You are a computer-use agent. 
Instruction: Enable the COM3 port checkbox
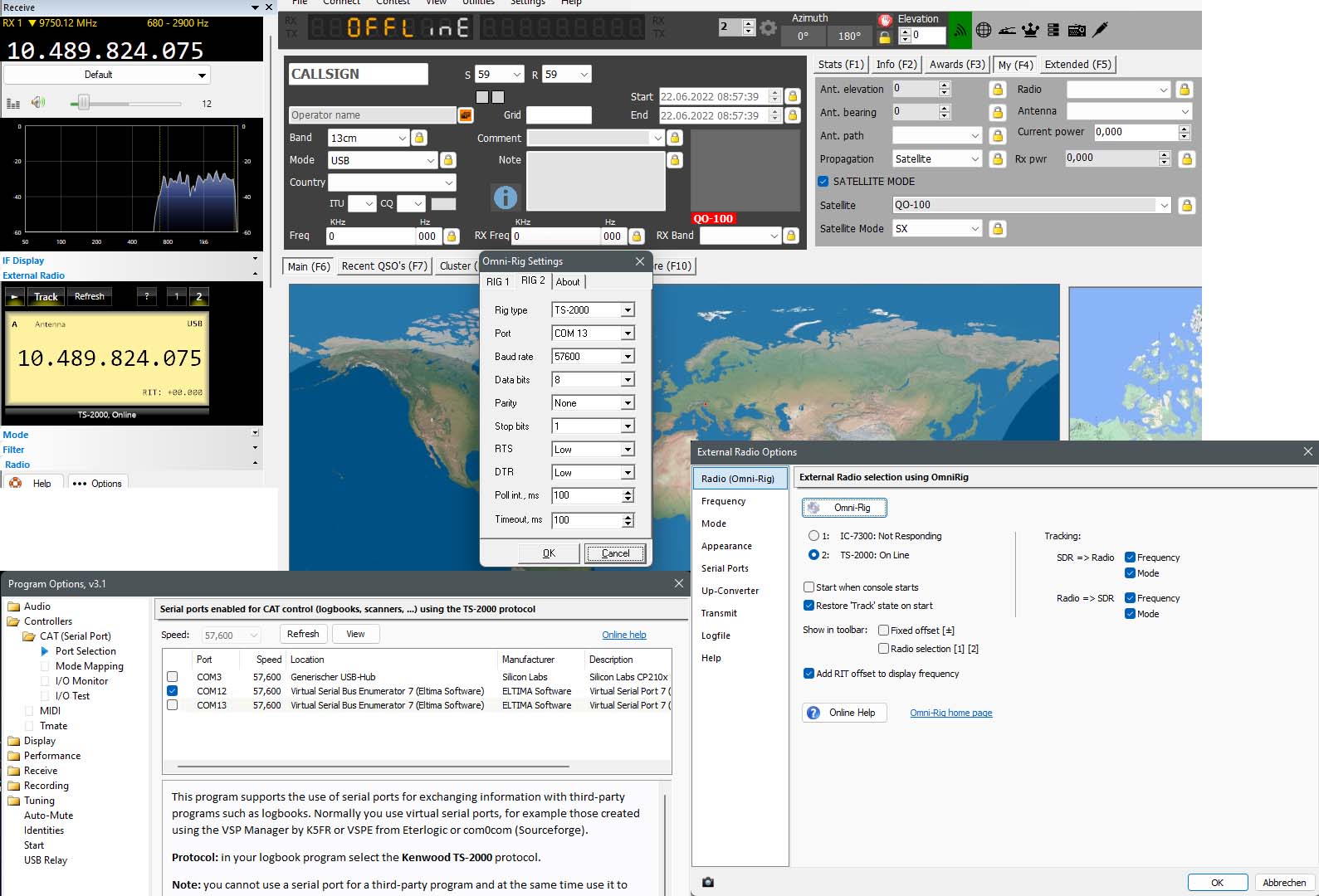click(x=172, y=677)
